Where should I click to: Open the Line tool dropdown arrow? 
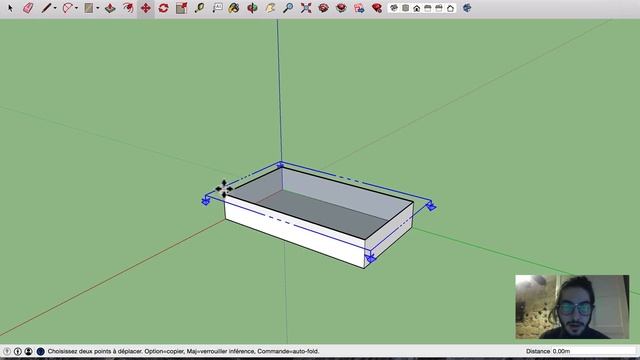[x=55, y=8]
